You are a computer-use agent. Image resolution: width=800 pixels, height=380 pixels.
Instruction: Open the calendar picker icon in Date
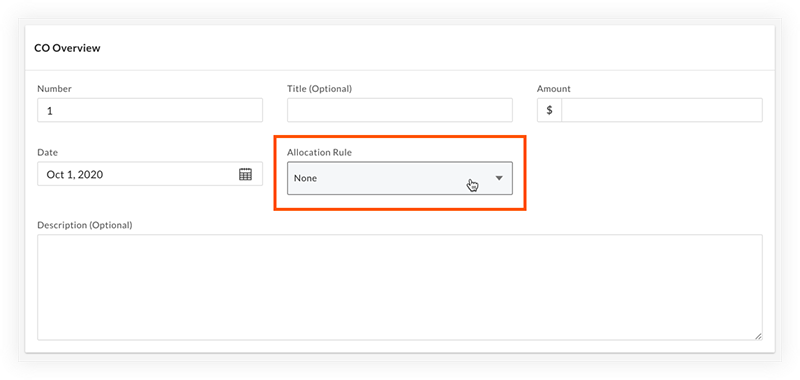(245, 174)
